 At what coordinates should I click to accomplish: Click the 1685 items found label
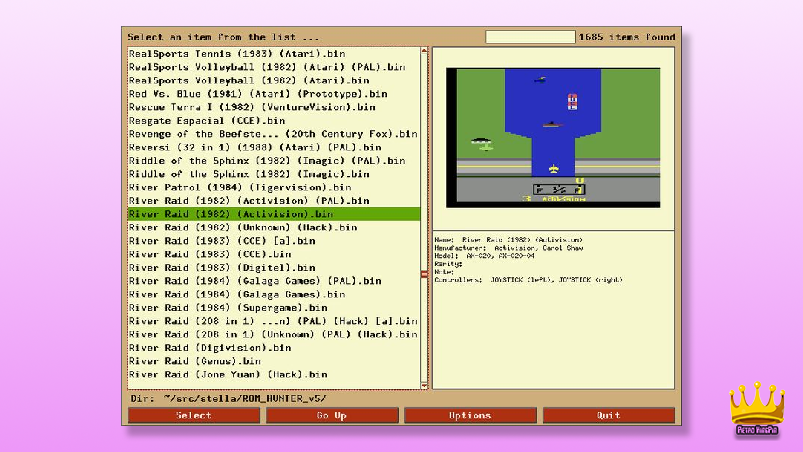tap(627, 37)
